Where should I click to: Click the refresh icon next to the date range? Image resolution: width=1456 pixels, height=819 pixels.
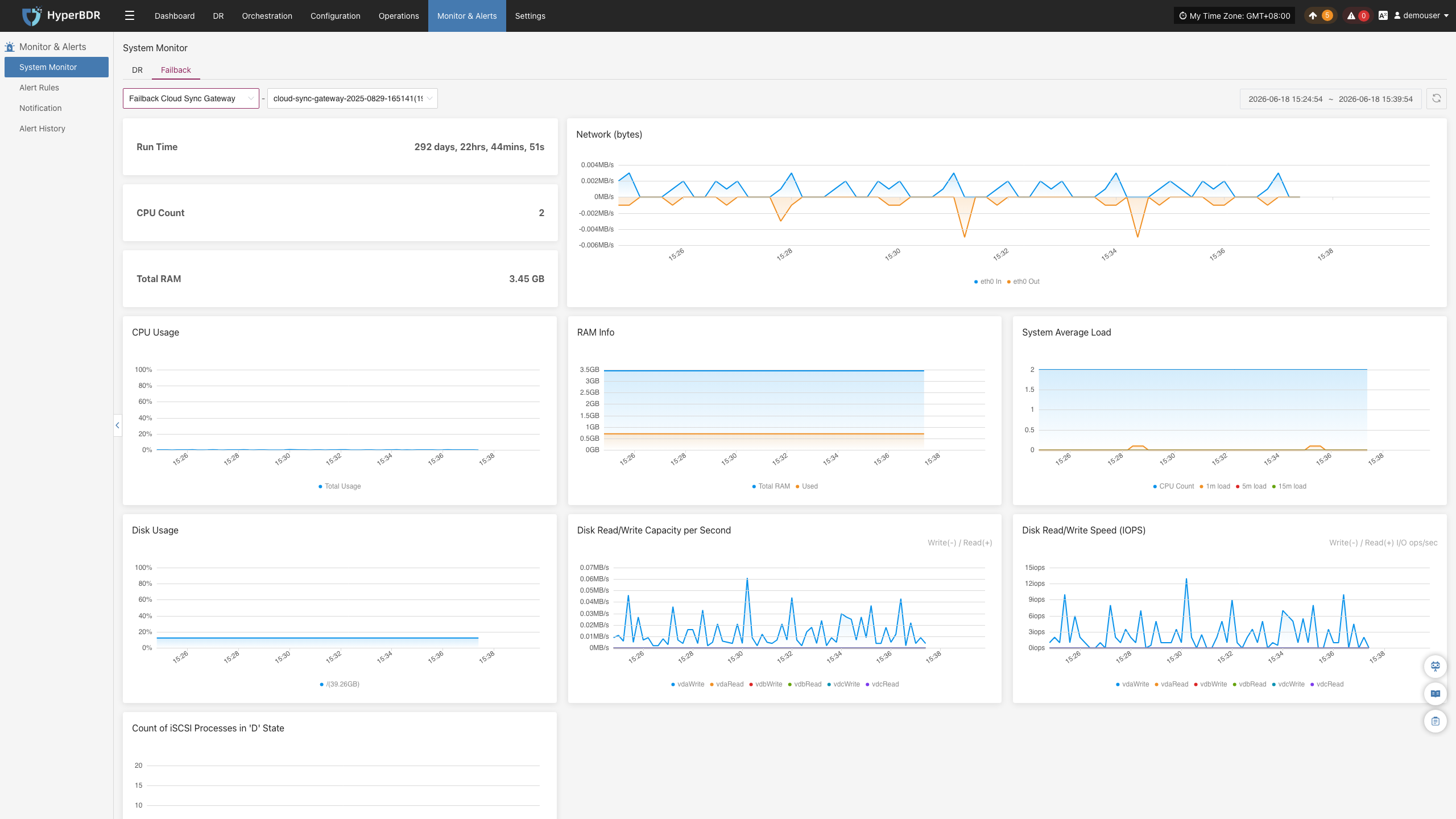1437,98
